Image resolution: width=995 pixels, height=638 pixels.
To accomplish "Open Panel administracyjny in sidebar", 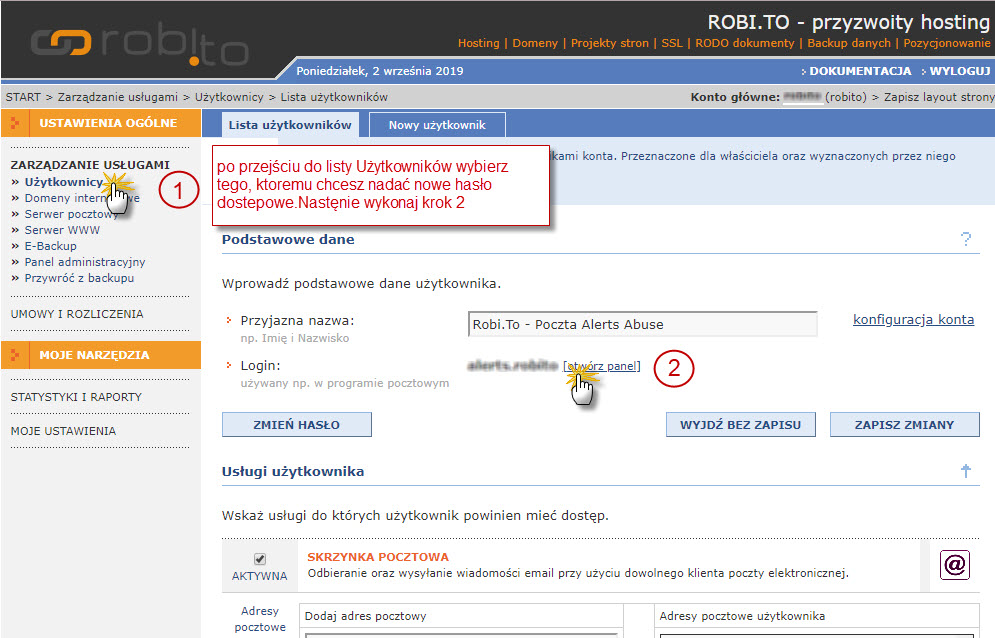I will coord(85,262).
